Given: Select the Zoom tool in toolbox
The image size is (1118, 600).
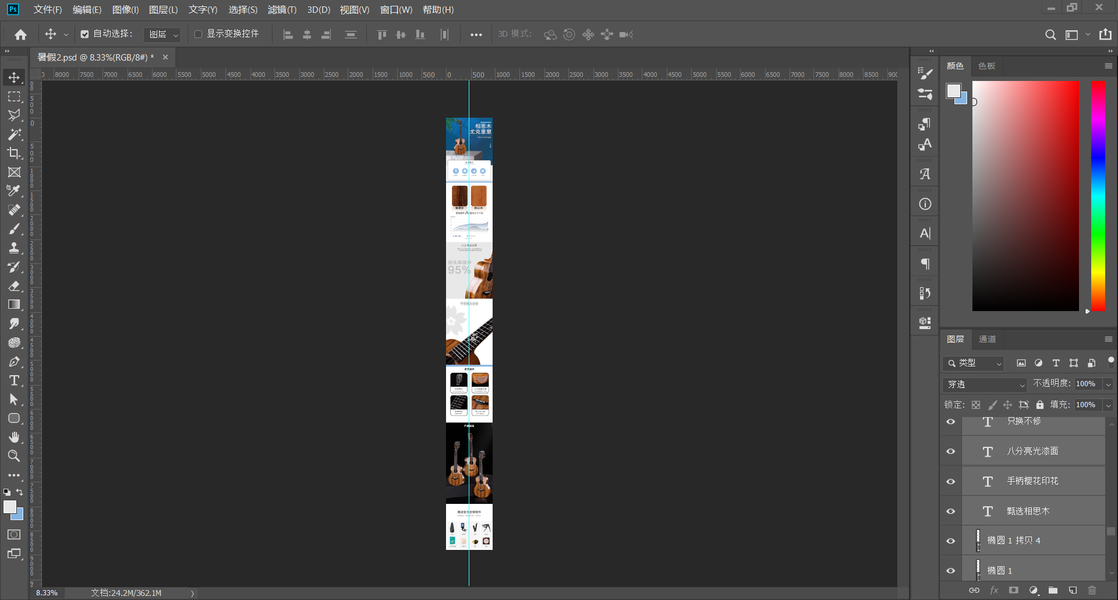Looking at the screenshot, I should 14,456.
